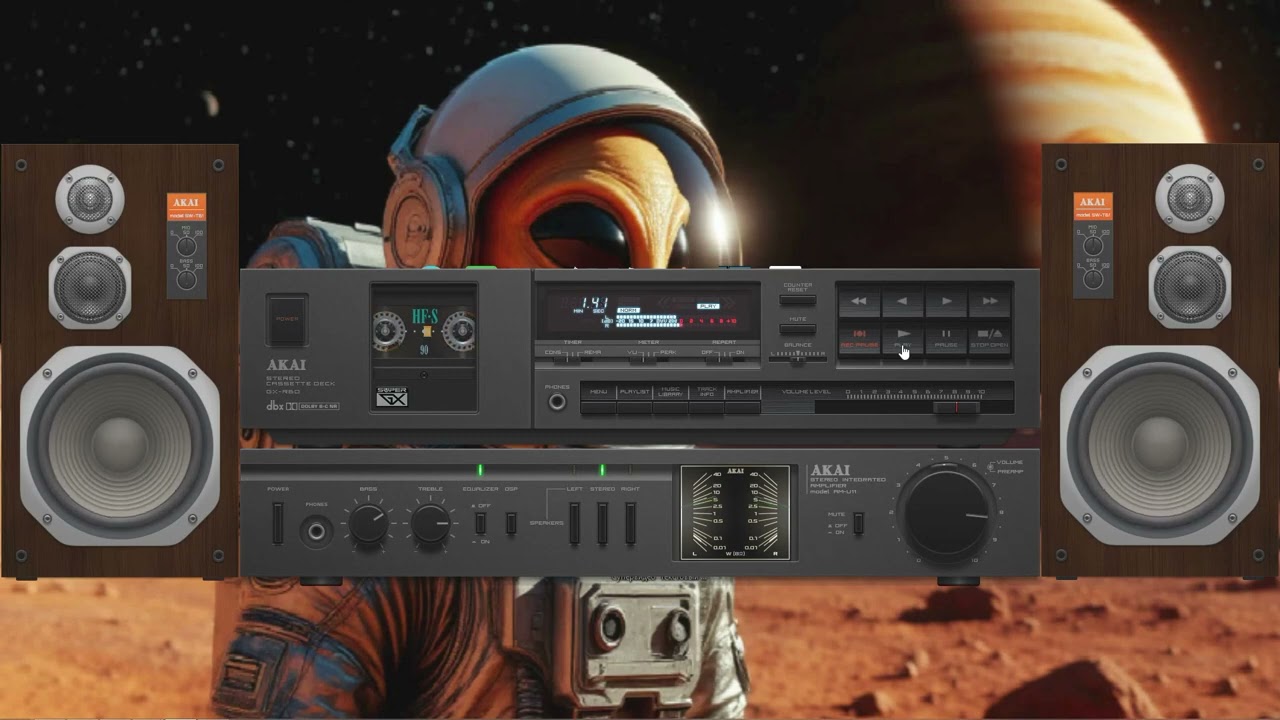
Task: Click the right speaker midrange driver
Action: click(1190, 287)
